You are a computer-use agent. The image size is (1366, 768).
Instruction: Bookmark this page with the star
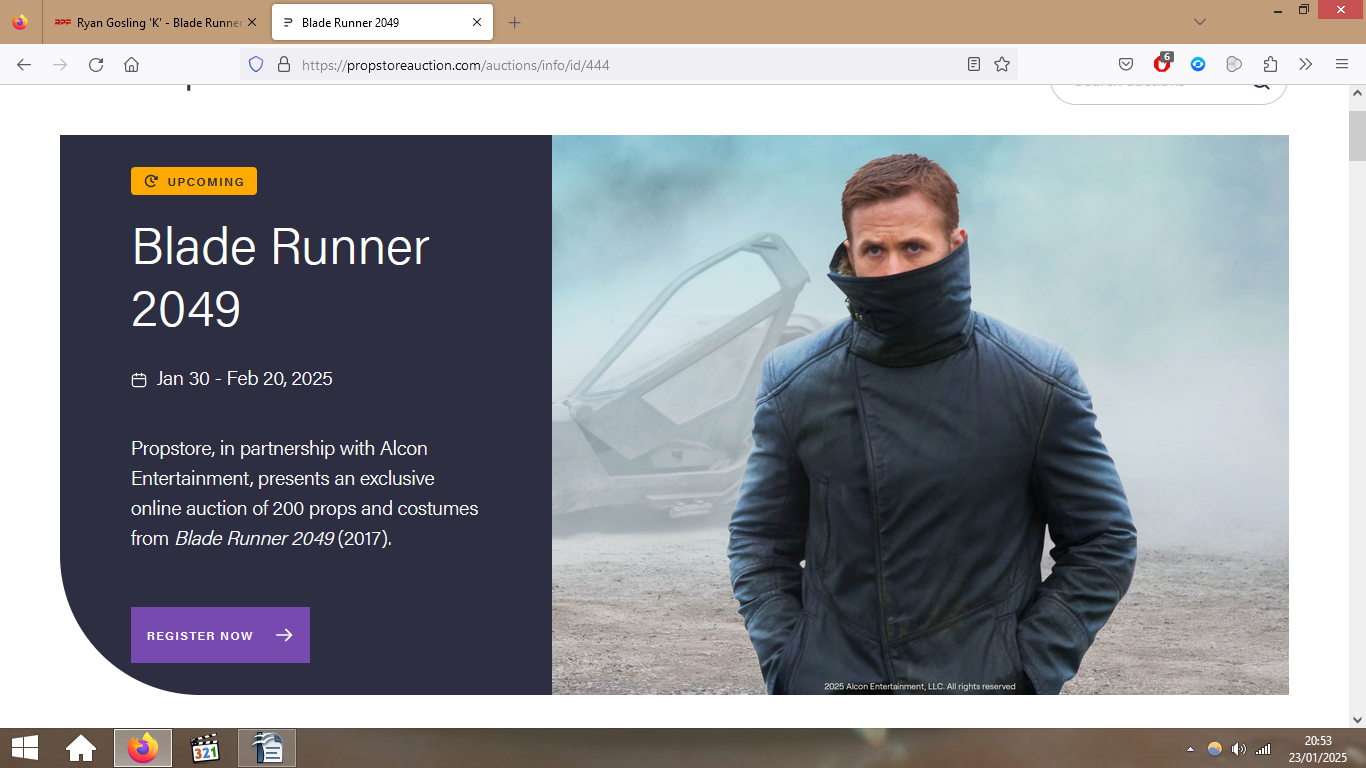[1002, 64]
